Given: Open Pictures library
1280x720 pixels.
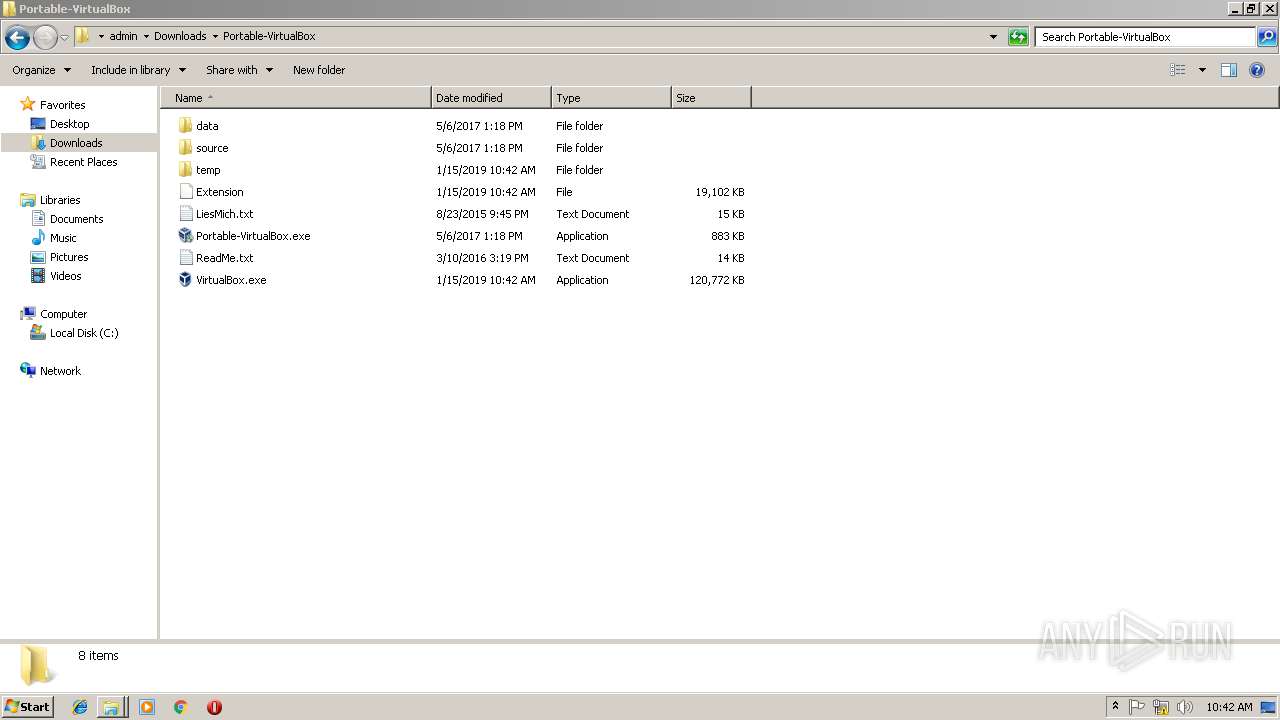Looking at the screenshot, I should 69,257.
